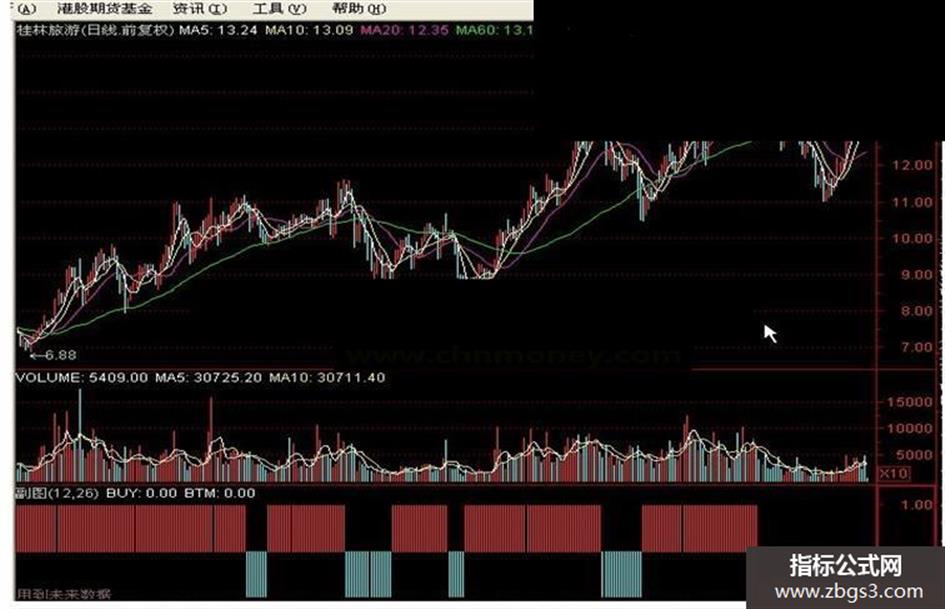Select the 桂林旅游(日线,前复权) chart title

(95, 30)
